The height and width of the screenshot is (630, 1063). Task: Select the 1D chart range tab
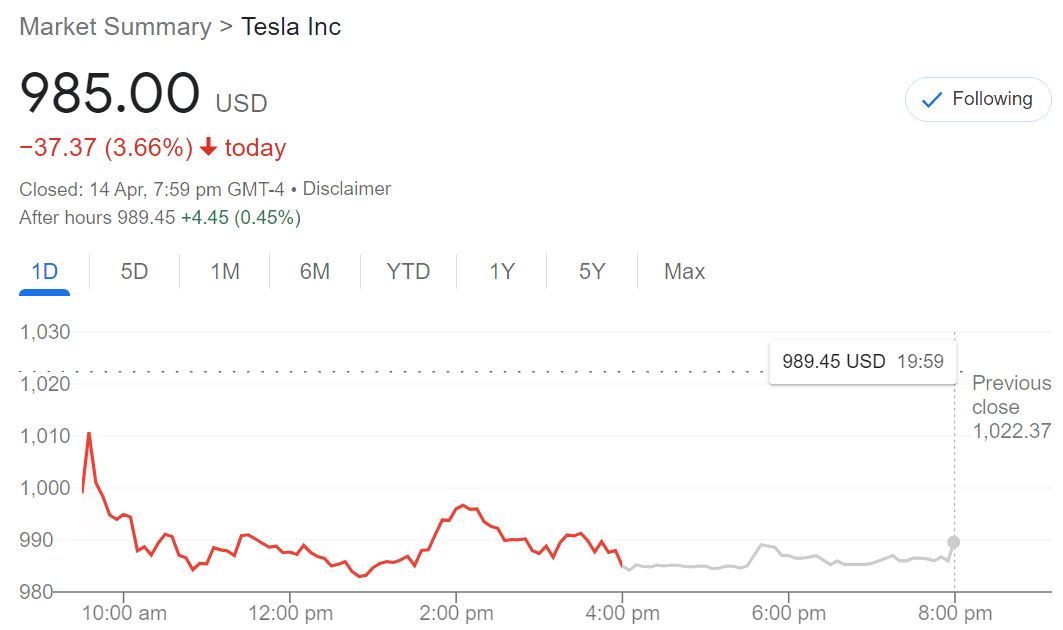click(x=43, y=271)
